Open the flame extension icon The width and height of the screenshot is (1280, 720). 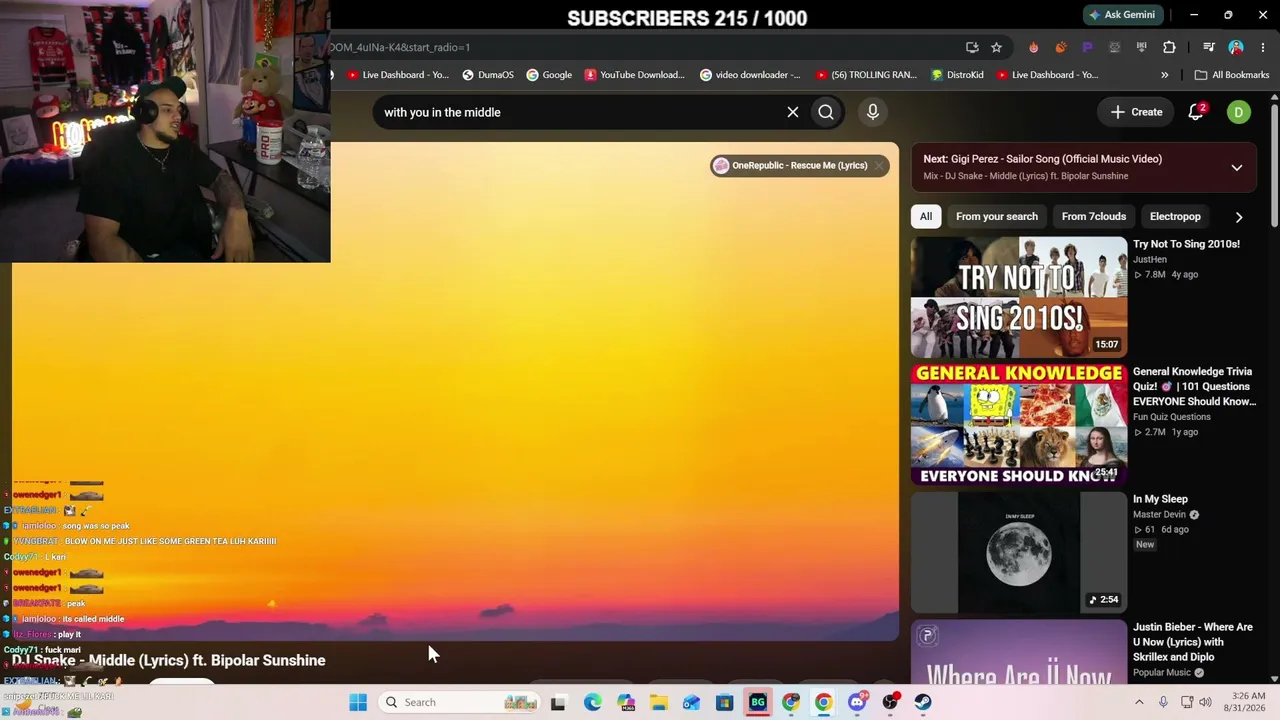click(1034, 47)
